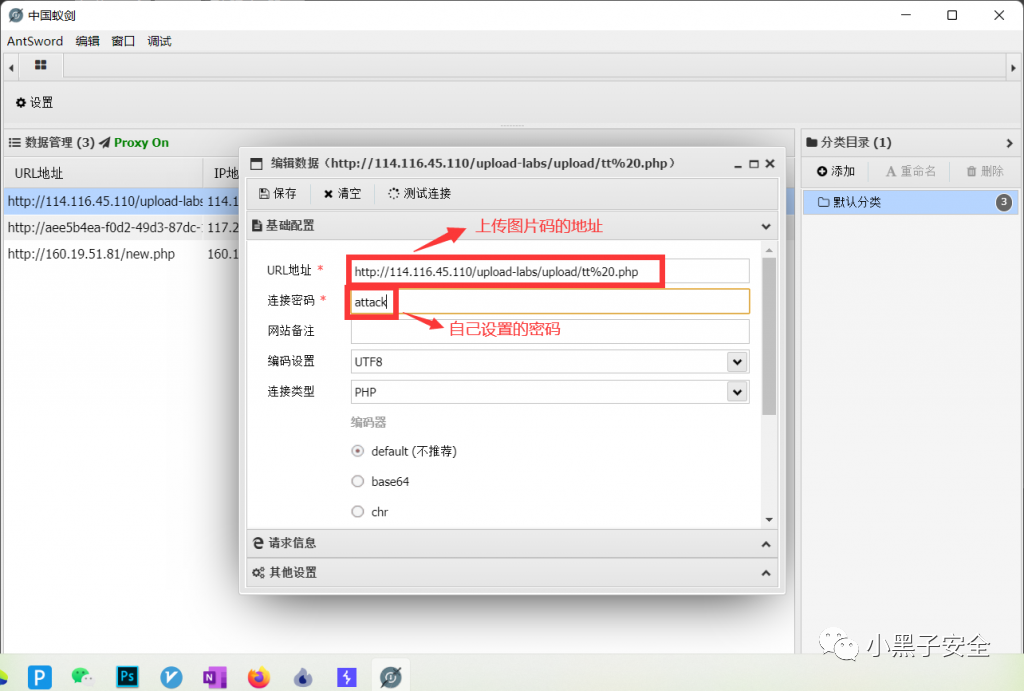Screen dimensions: 1024x691
Task: Click the 保存 save icon button
Action: 277,193
